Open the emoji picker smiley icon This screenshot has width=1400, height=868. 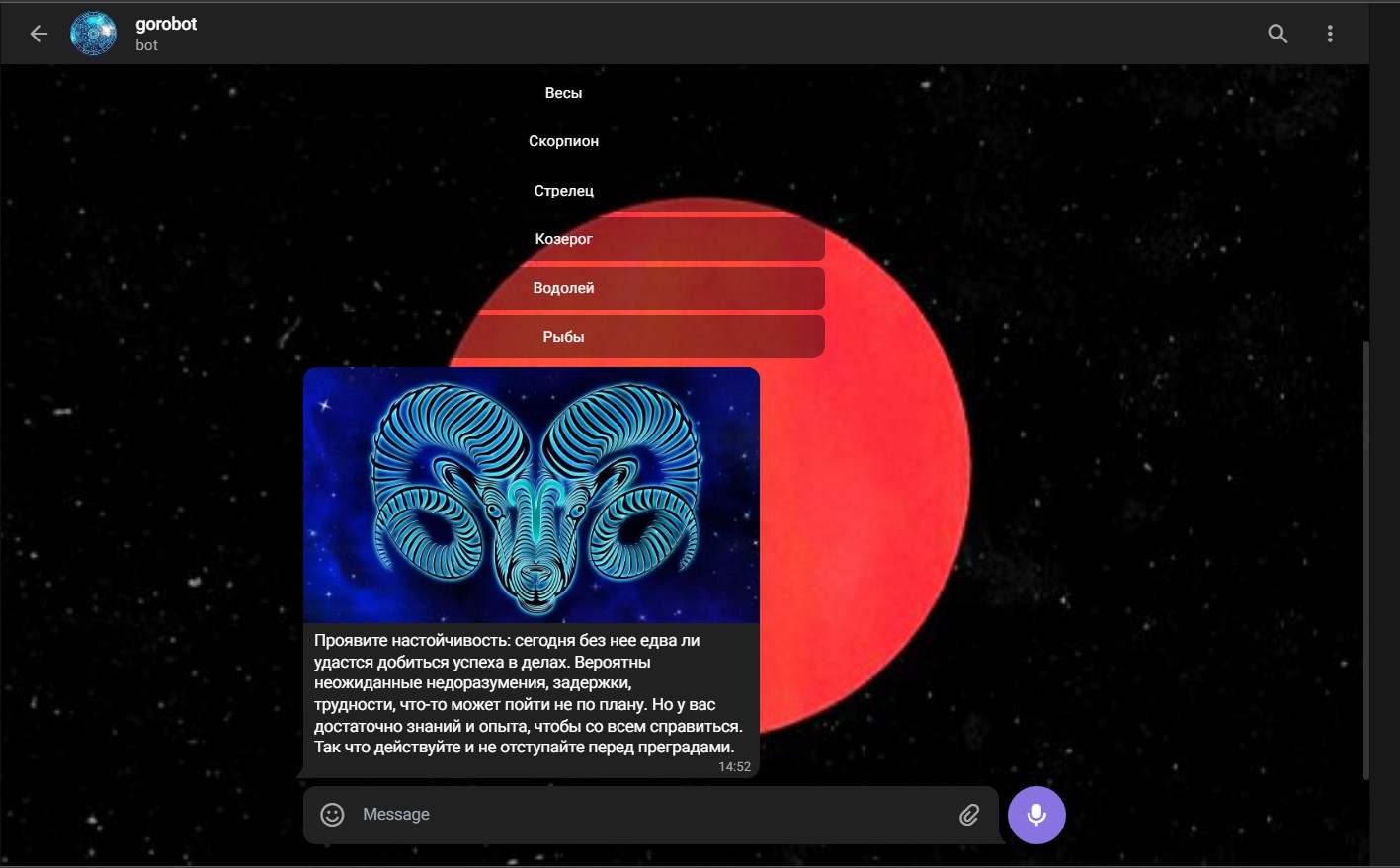pos(333,814)
